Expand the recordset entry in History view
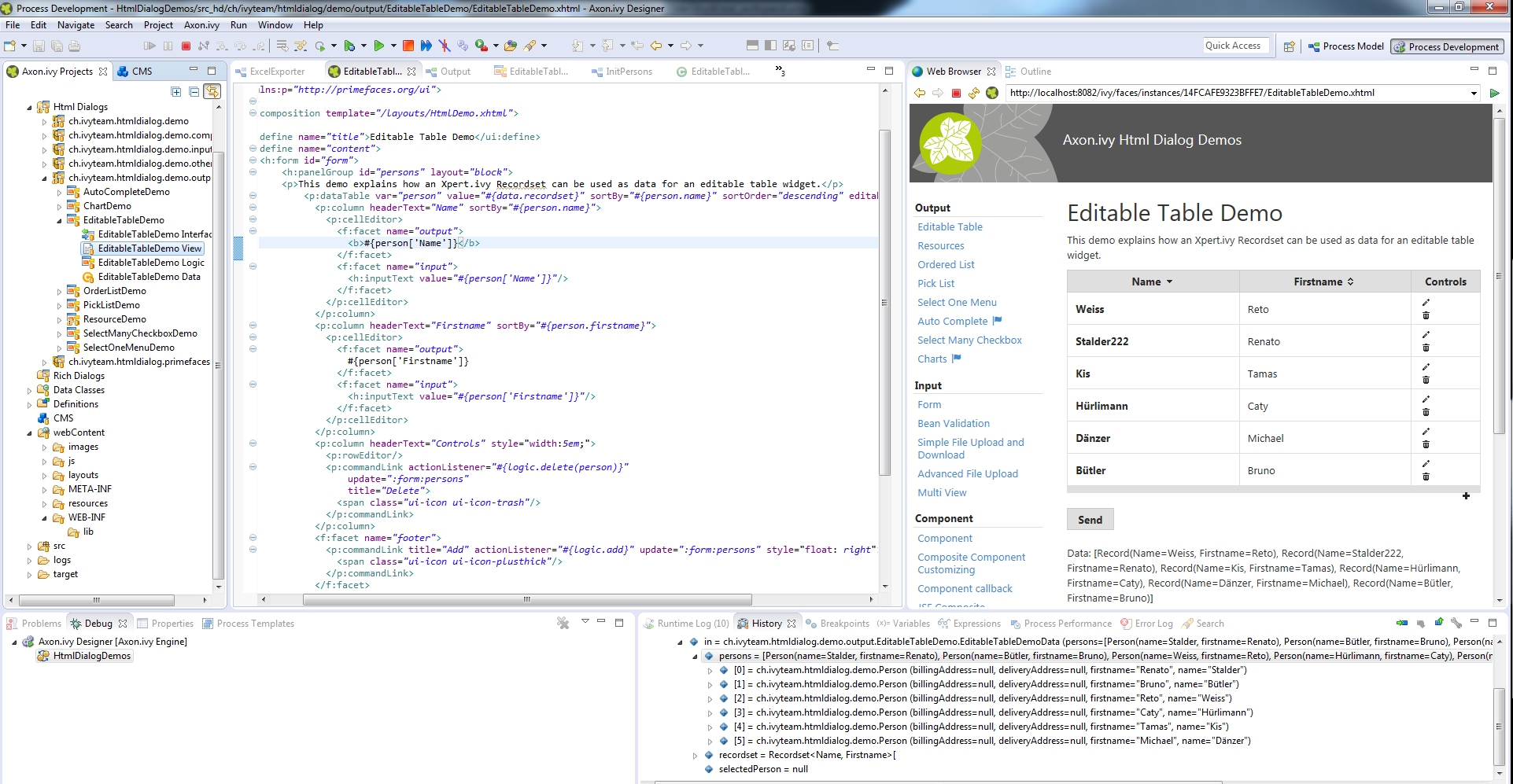 (x=695, y=756)
